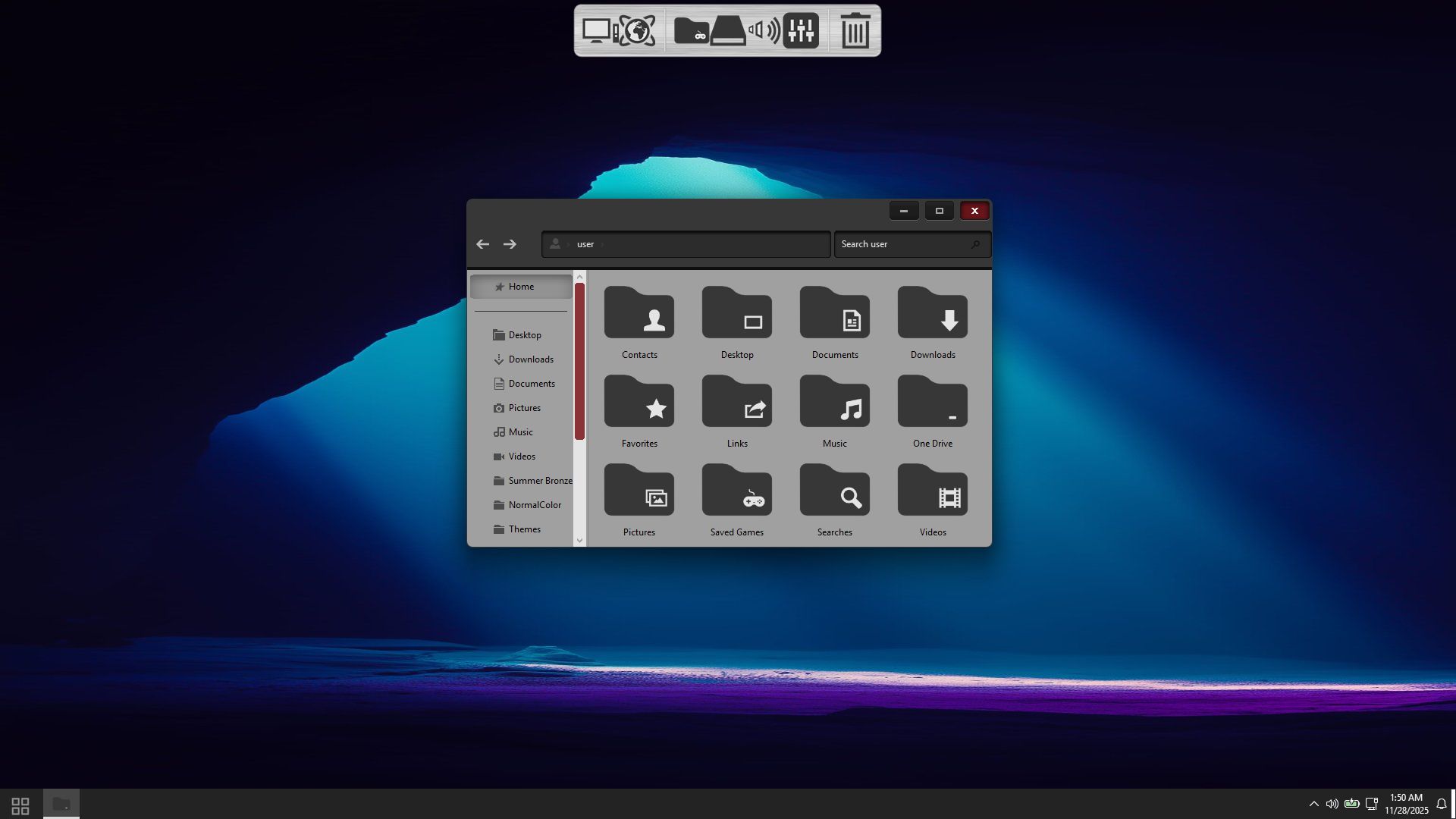Click the red sidebar scrollbar thumb

pos(579,361)
